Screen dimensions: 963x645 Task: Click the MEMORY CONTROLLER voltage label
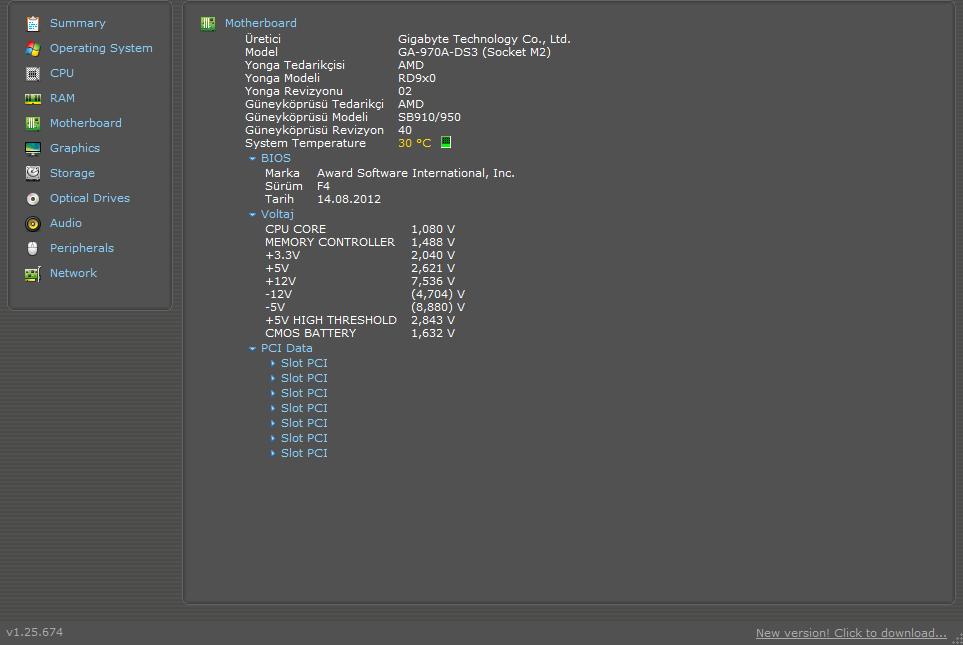pyautogui.click(x=330, y=242)
